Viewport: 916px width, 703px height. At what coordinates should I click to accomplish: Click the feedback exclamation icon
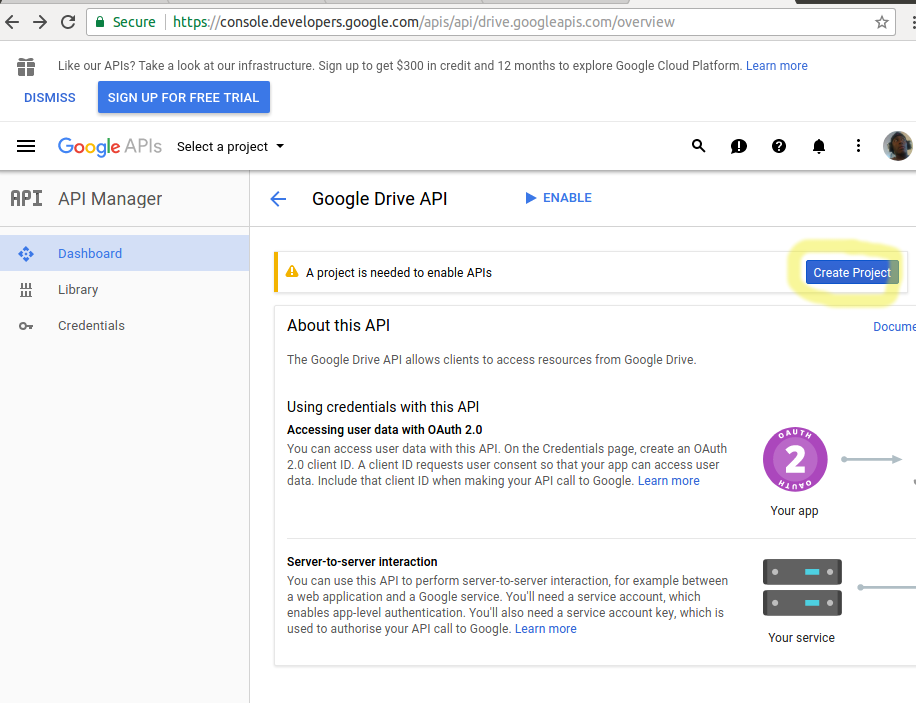point(738,146)
